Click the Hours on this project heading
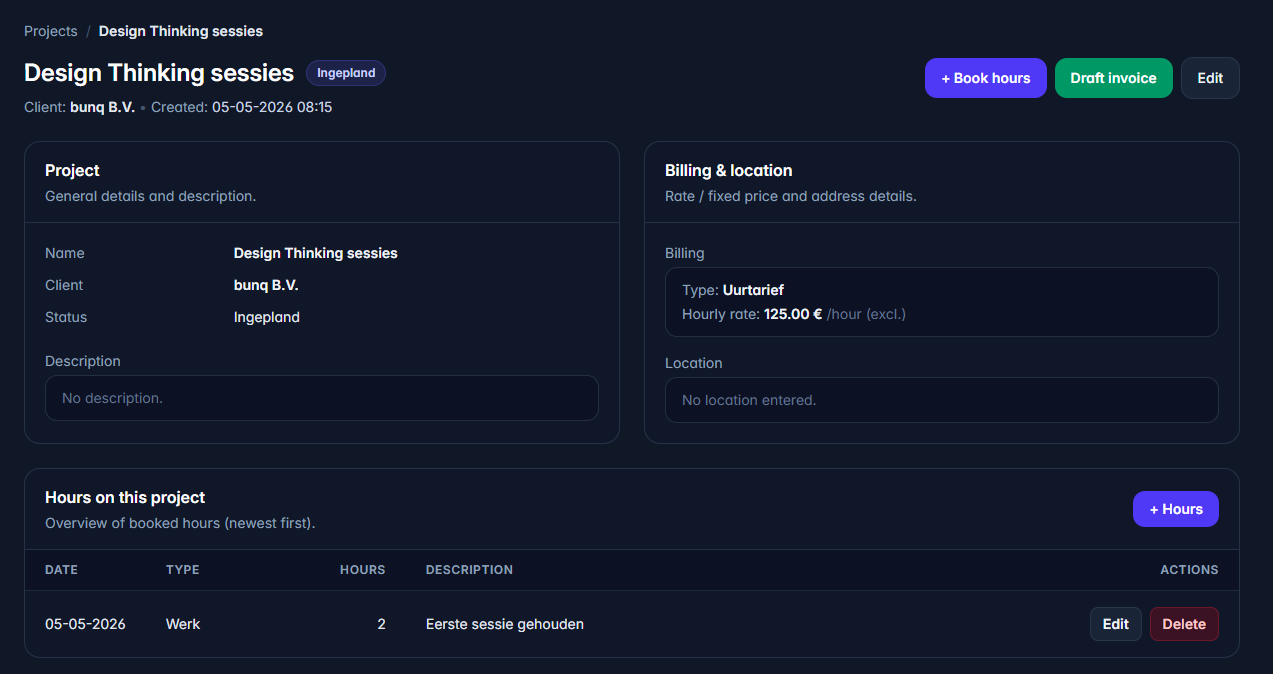1273x674 pixels. (x=125, y=497)
